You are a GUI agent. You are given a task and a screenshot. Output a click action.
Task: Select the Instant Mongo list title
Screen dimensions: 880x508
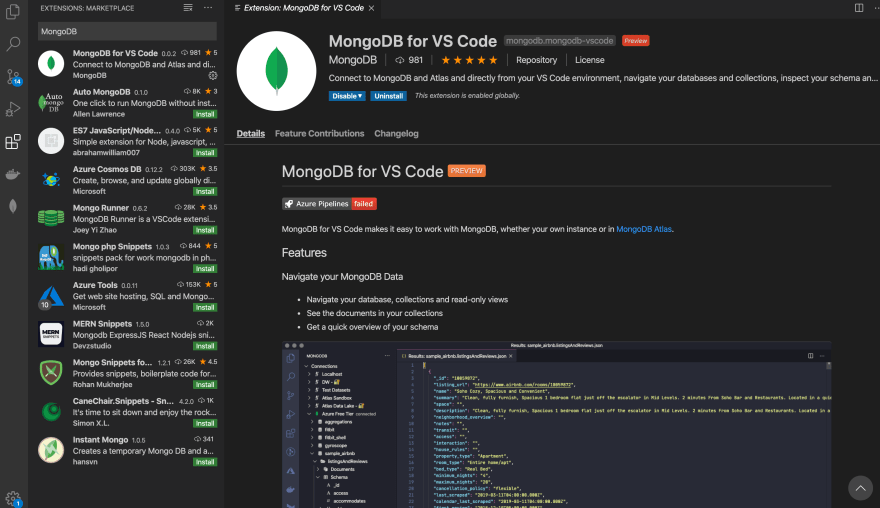click(100, 440)
